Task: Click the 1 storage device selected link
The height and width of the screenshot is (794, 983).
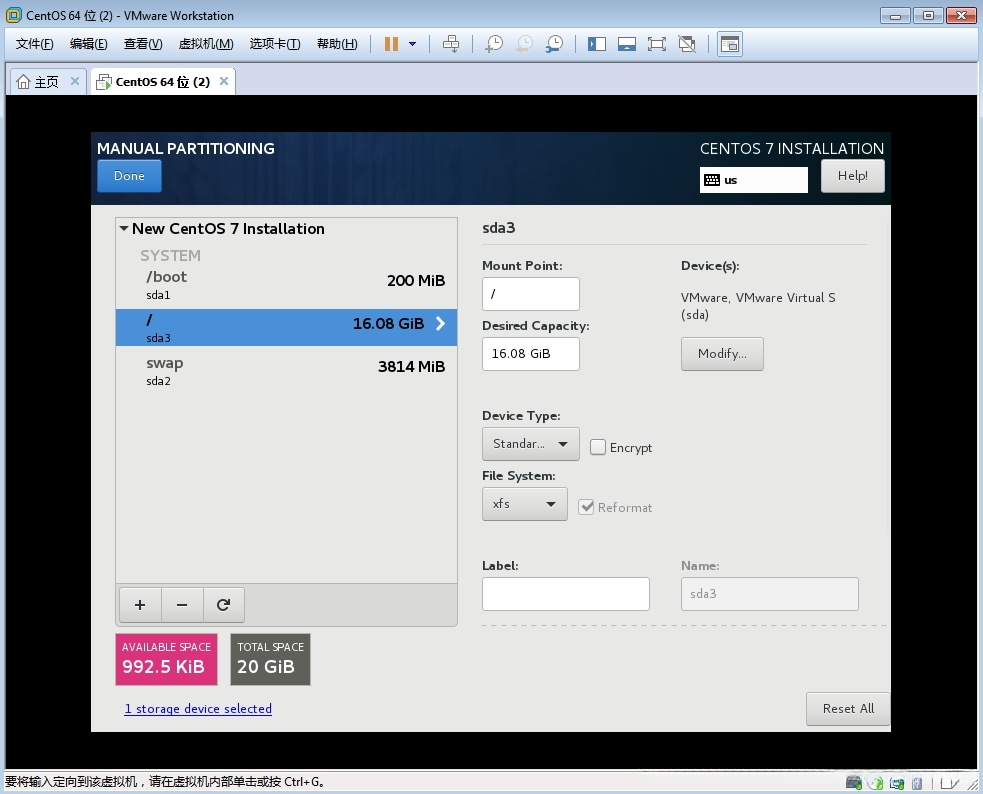Action: point(198,709)
